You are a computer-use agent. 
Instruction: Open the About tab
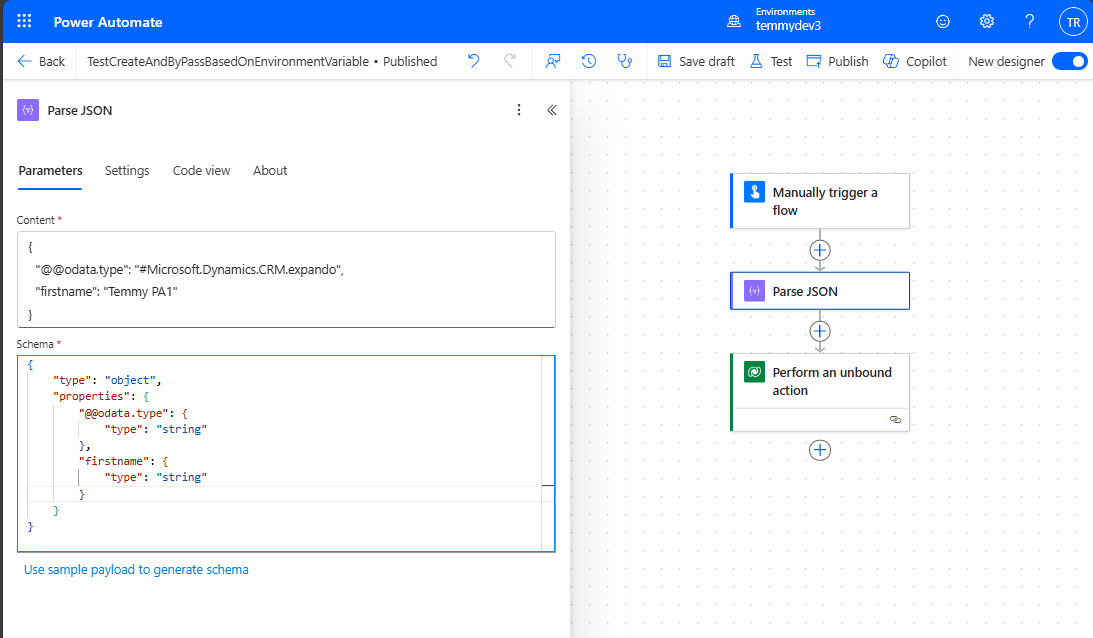[x=270, y=171]
